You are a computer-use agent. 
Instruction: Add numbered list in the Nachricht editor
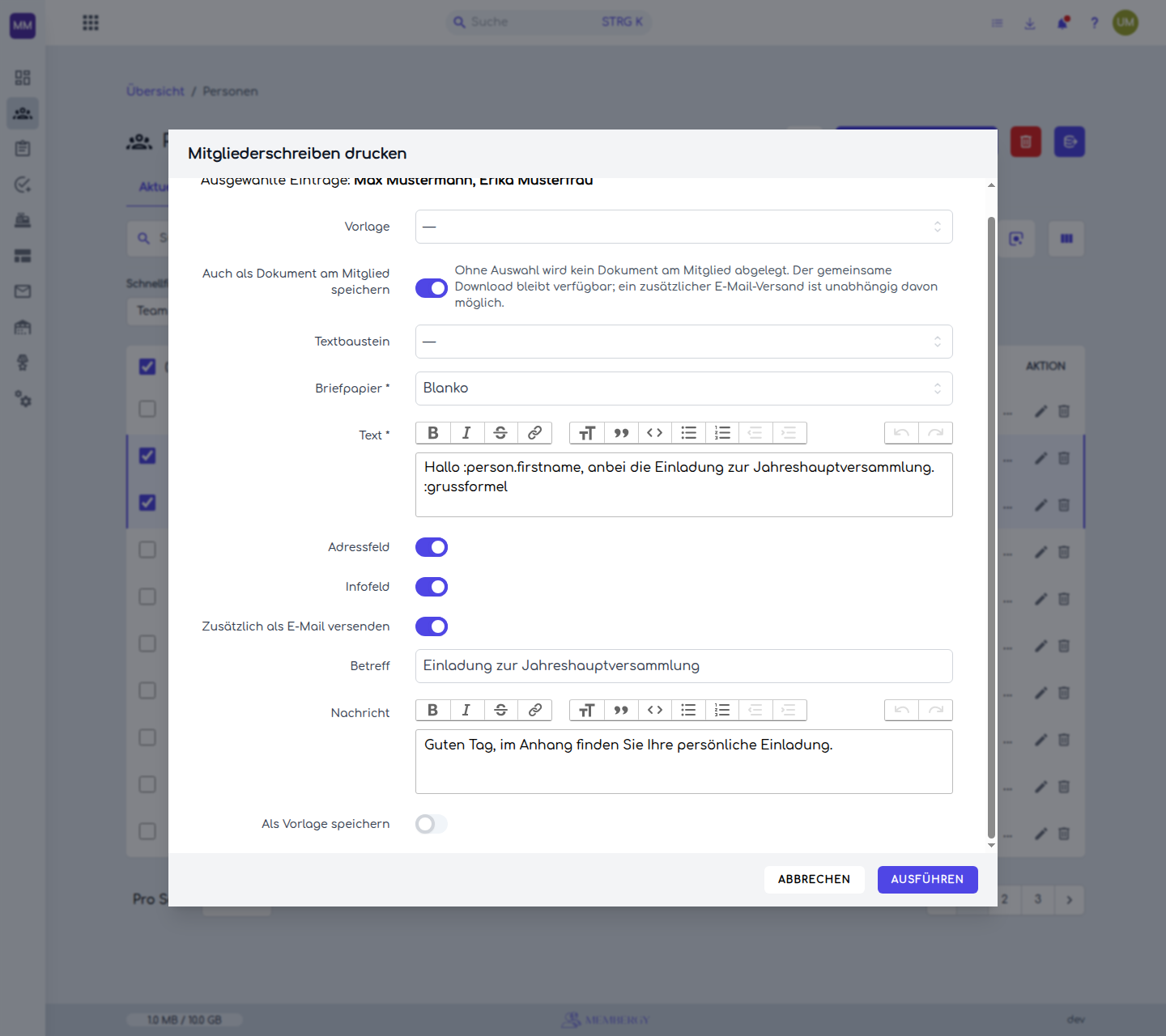(x=722, y=710)
